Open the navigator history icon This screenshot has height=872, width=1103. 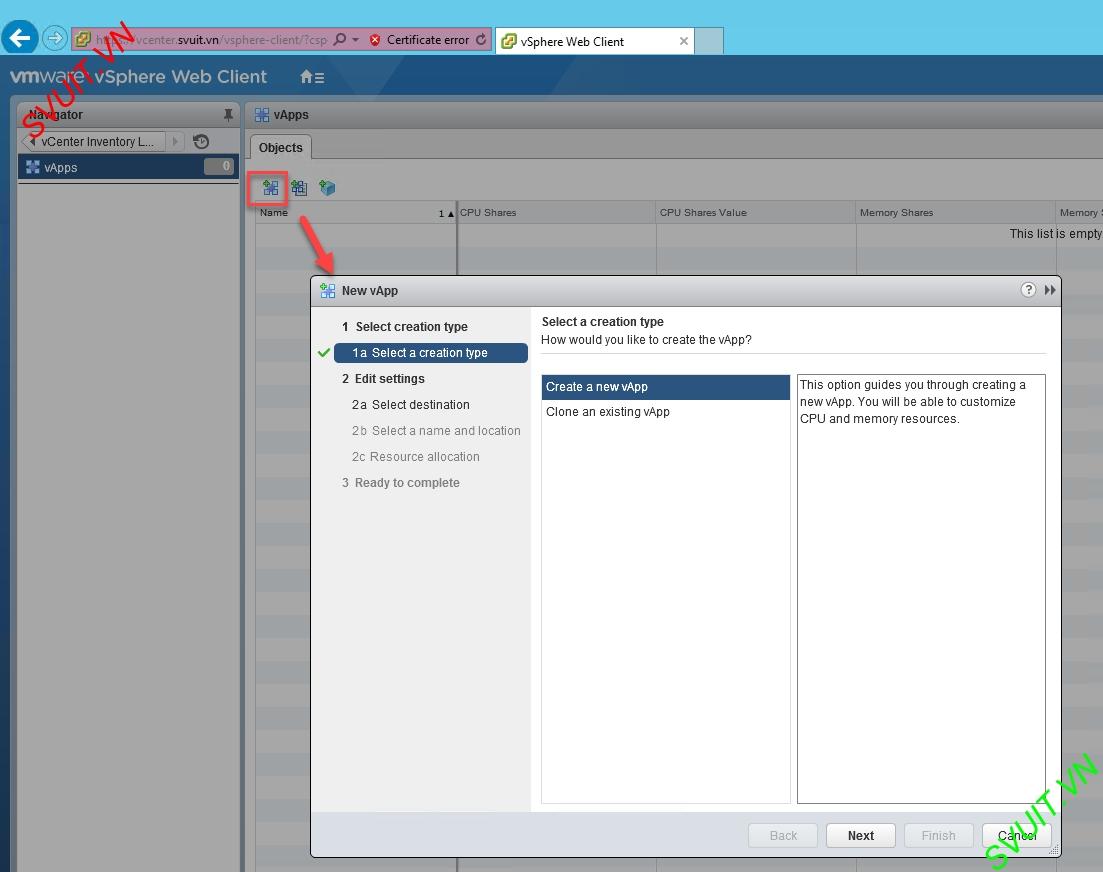(x=200, y=141)
